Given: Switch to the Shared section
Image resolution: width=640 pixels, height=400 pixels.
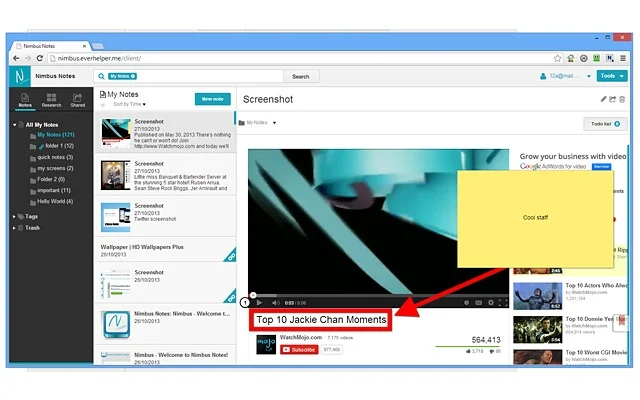Looking at the screenshot, I should click(x=78, y=100).
